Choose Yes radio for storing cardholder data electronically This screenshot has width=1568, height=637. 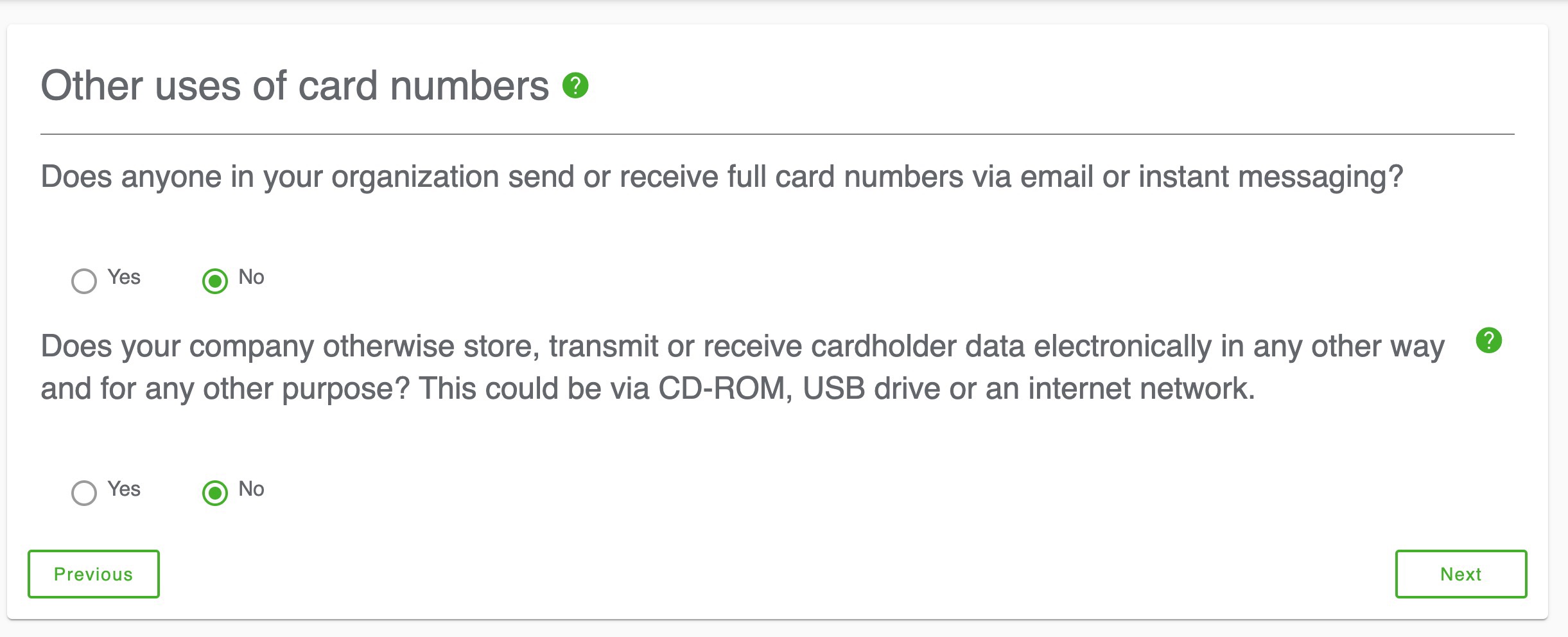point(84,493)
